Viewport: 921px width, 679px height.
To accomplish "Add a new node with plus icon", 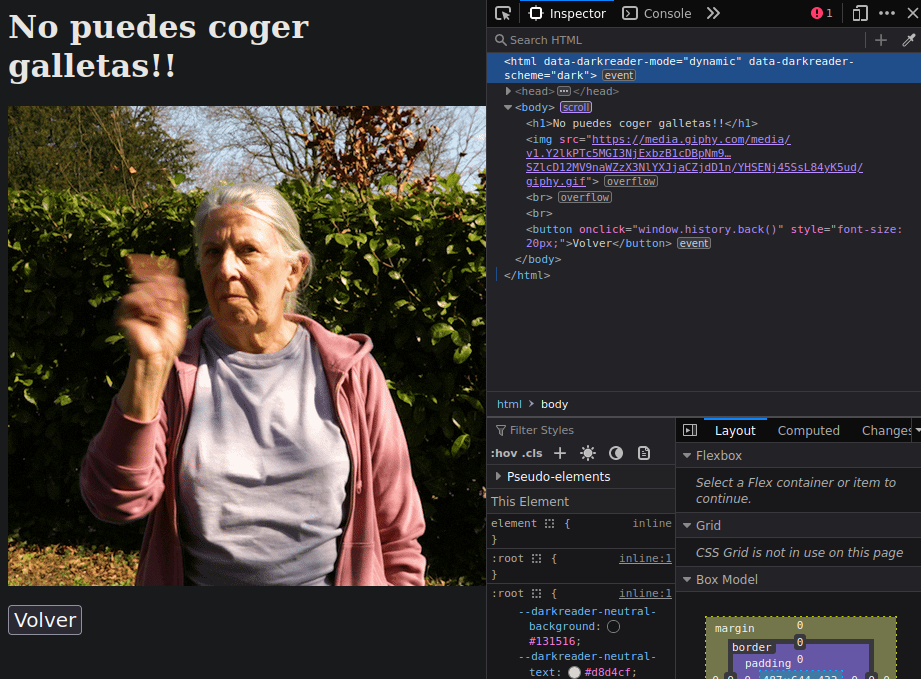I will tap(880, 40).
